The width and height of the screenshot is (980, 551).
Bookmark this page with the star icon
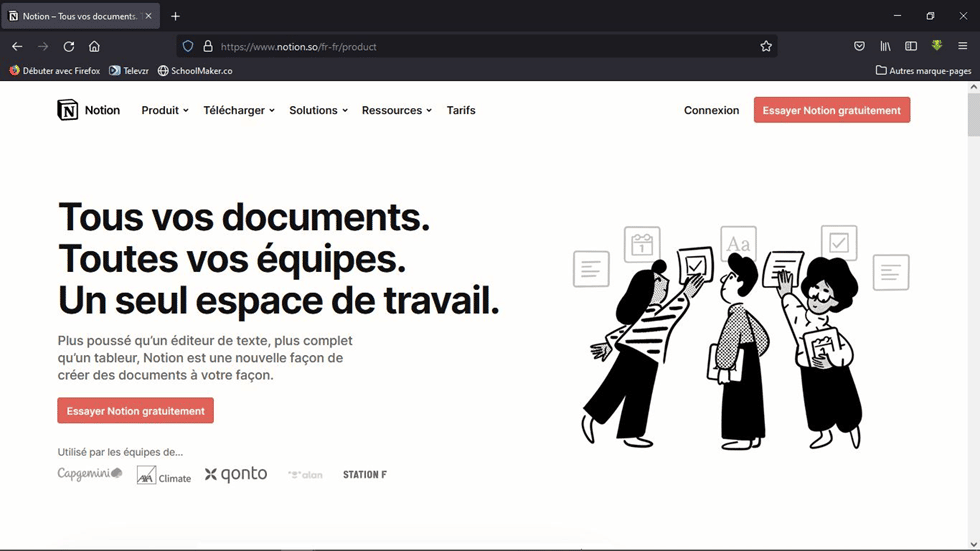point(766,46)
